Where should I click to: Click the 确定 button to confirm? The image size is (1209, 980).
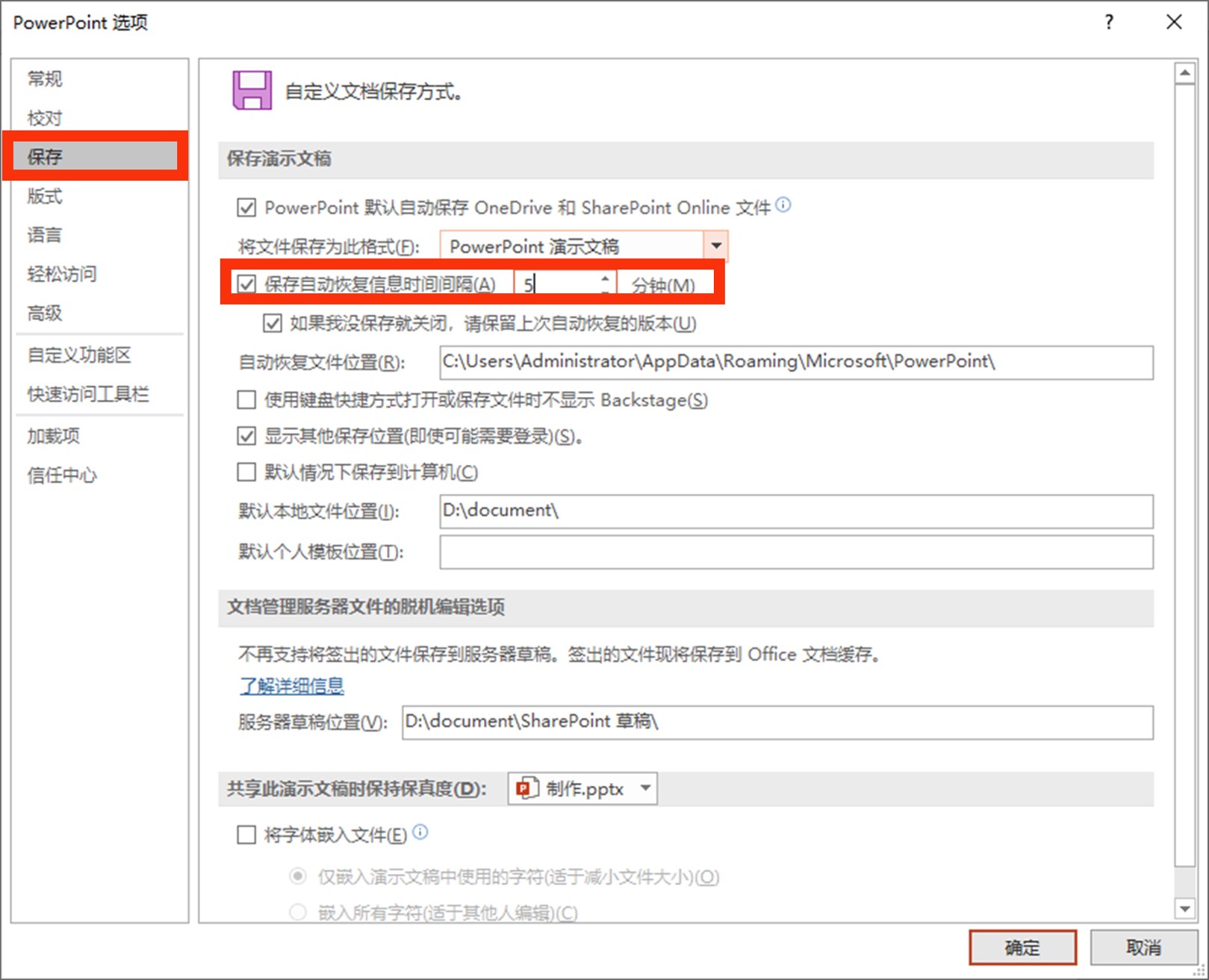coord(1022,946)
